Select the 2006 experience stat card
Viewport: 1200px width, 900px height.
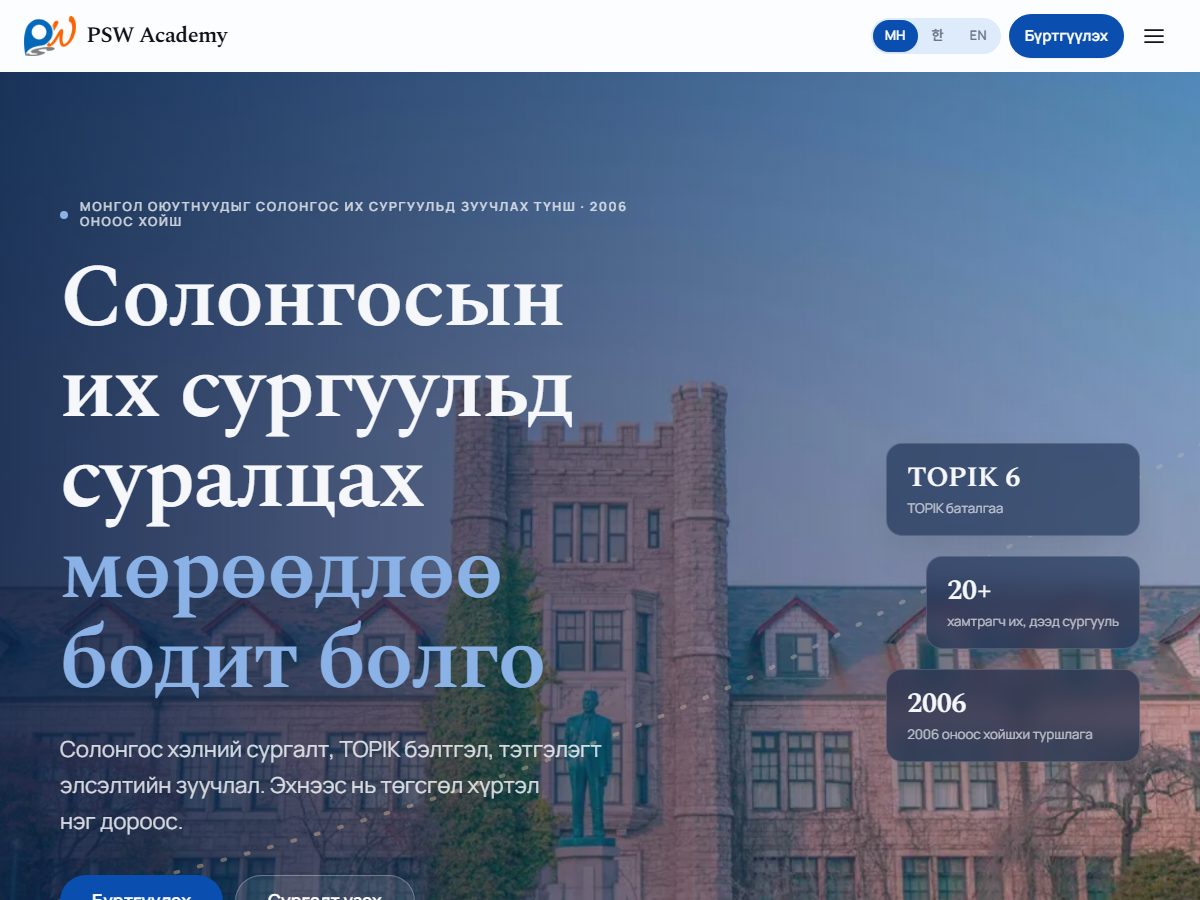1013,715
